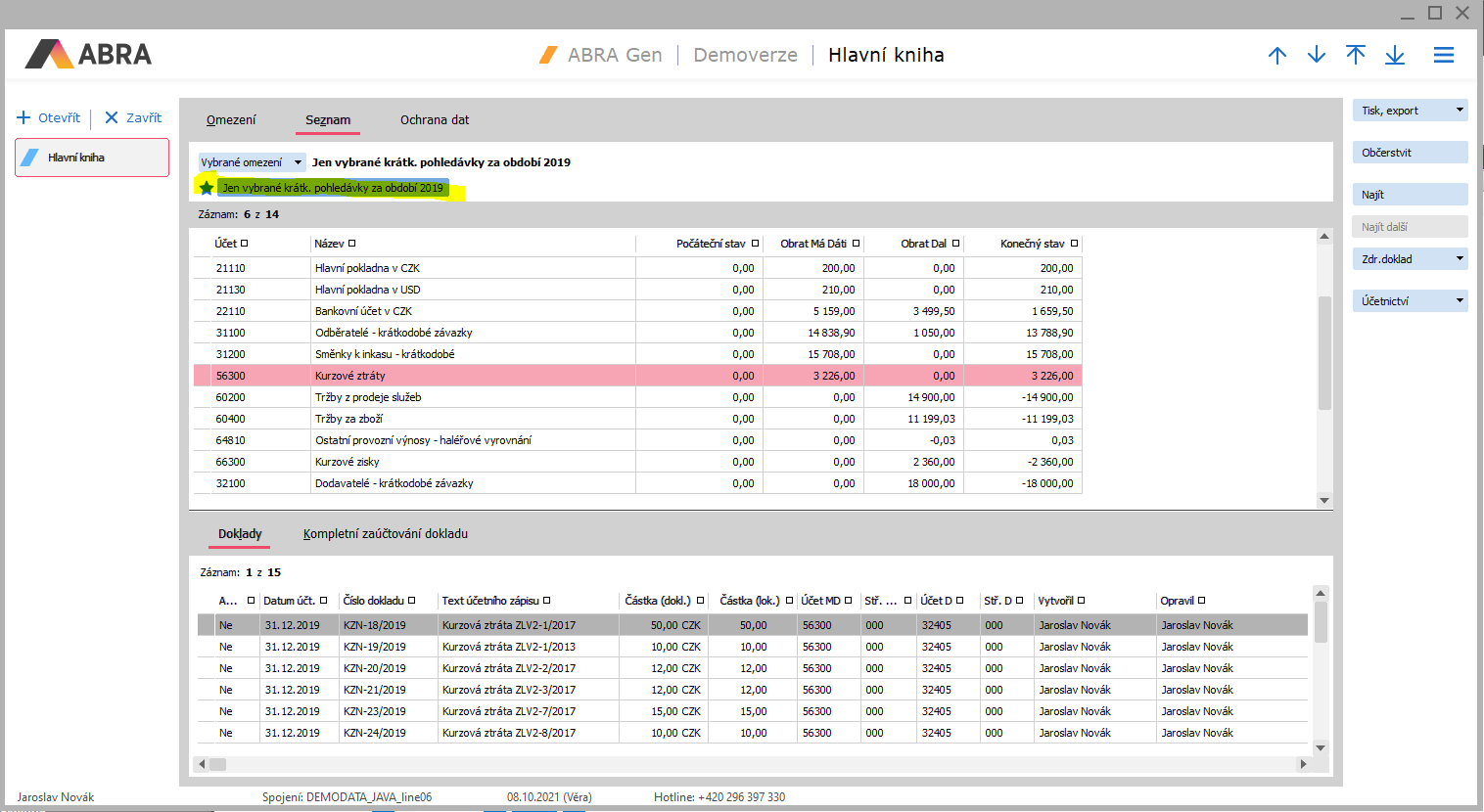This screenshot has height=812, width=1484.
Task: Click the Občerstvit button
Action: (1410, 153)
